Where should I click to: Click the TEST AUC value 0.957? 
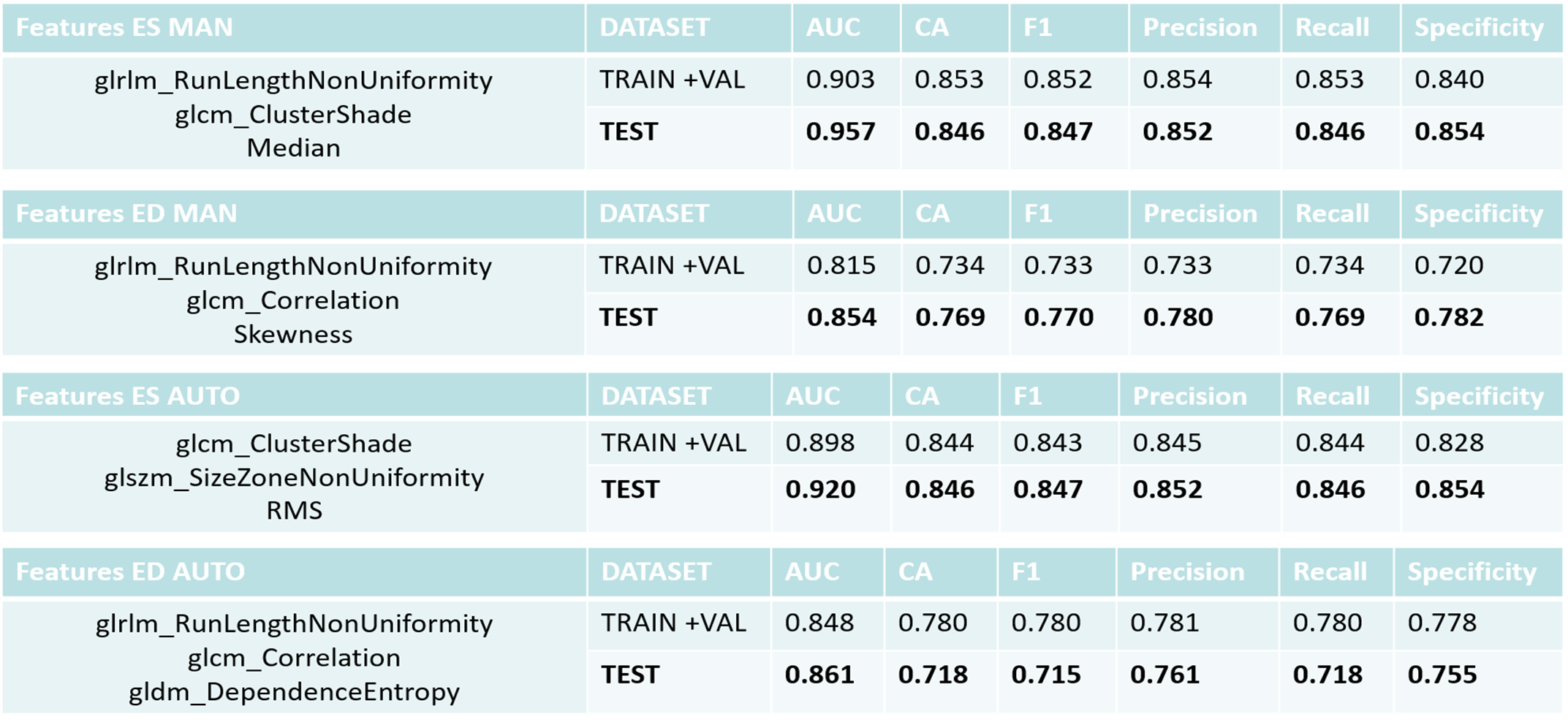point(840,132)
